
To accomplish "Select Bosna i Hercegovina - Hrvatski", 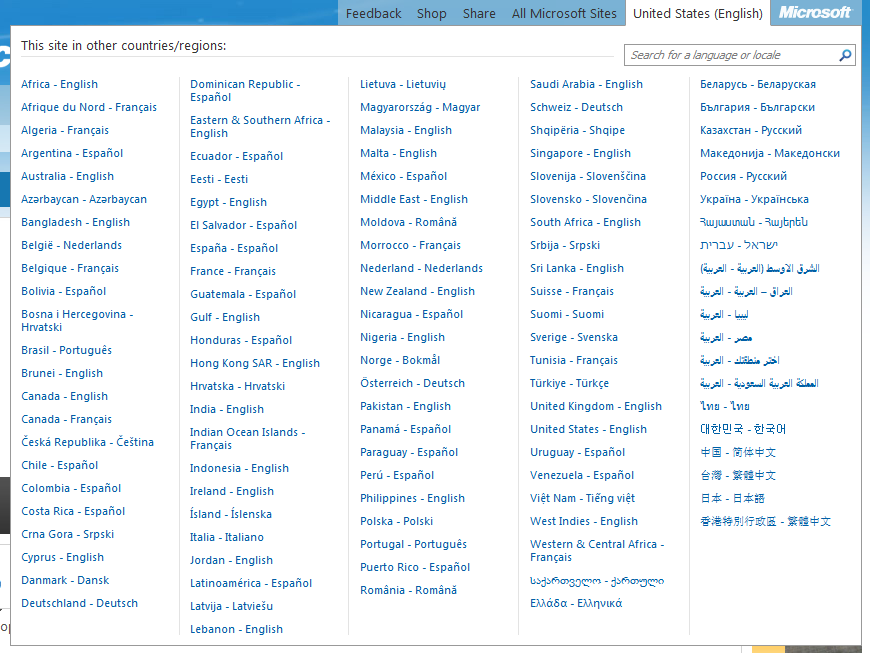I will point(77,321).
